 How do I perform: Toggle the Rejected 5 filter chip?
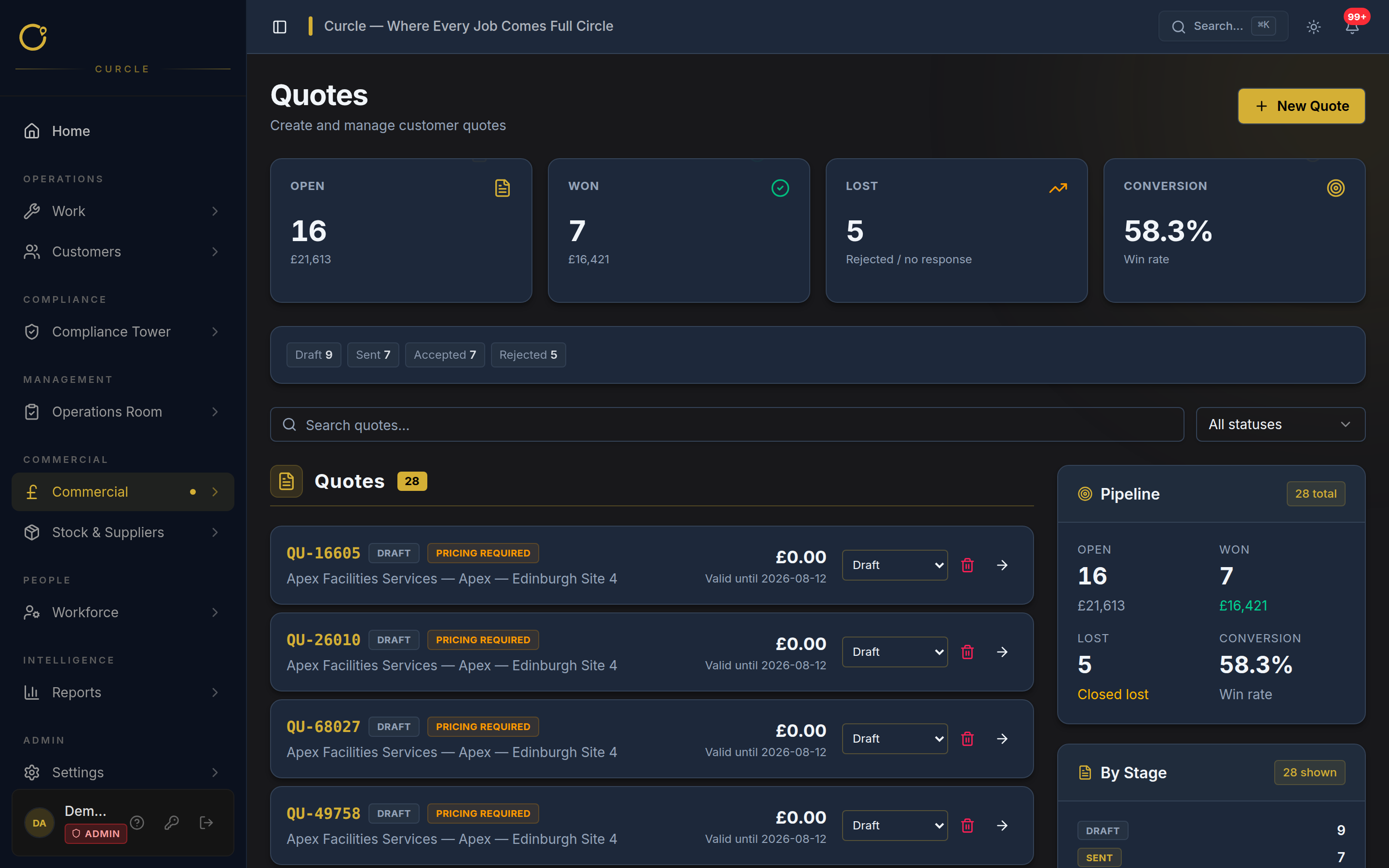click(x=528, y=355)
